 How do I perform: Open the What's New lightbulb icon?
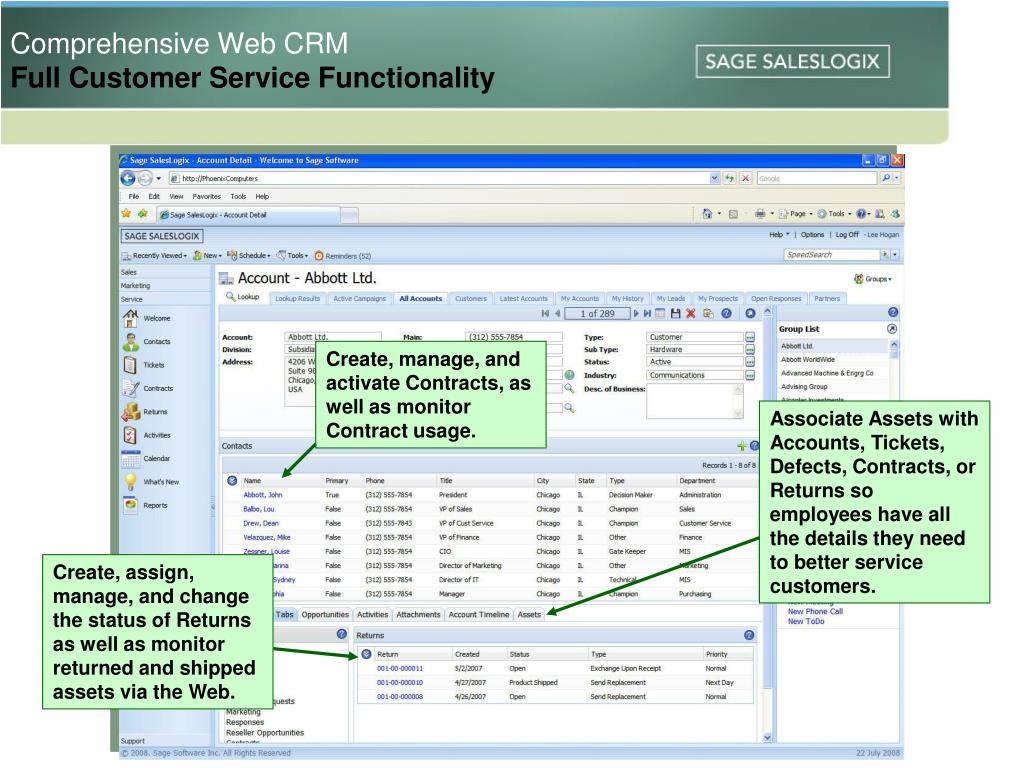(x=131, y=482)
